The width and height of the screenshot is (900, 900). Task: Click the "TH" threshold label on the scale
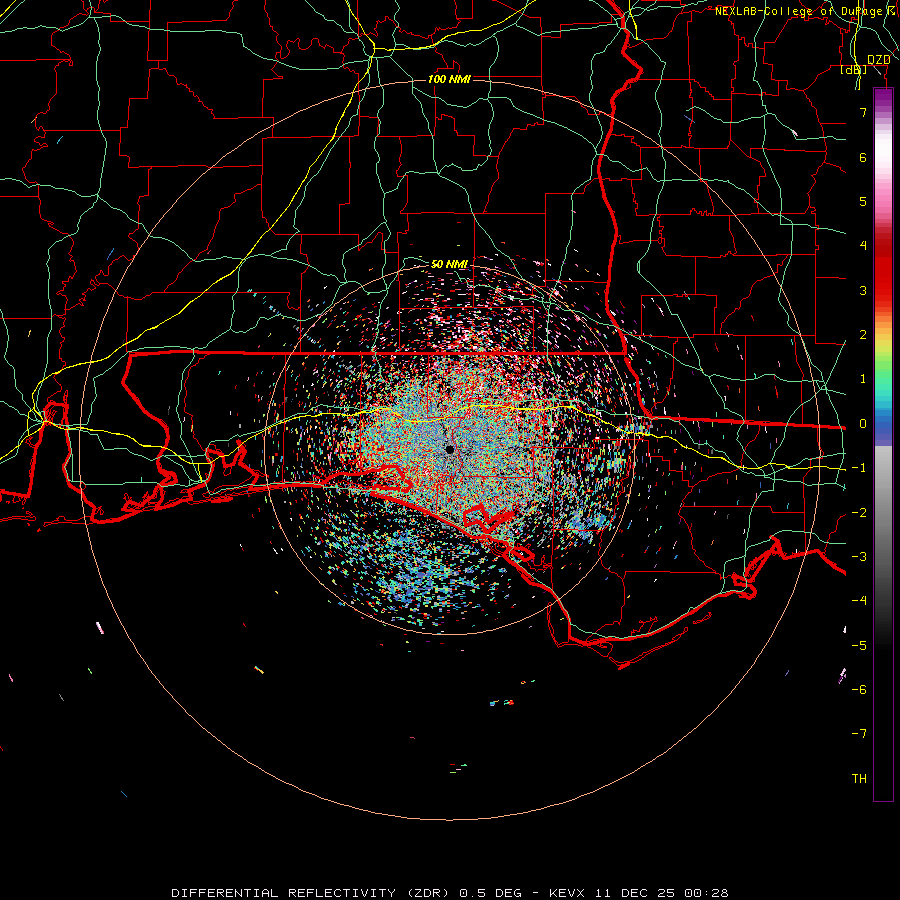click(x=859, y=779)
